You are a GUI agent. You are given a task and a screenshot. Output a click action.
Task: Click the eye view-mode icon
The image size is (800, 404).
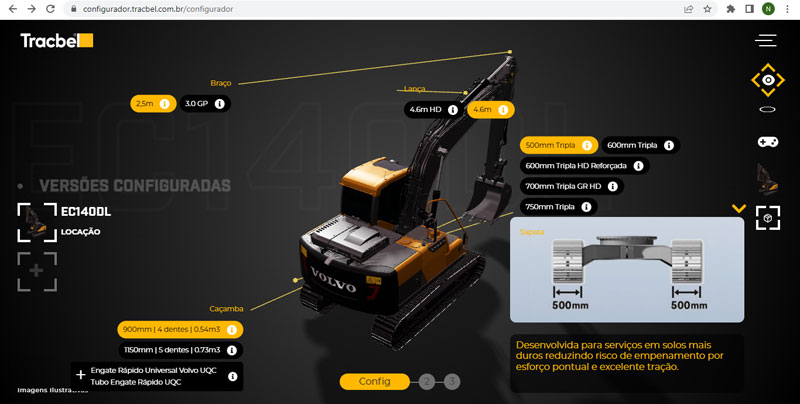pyautogui.click(x=767, y=80)
